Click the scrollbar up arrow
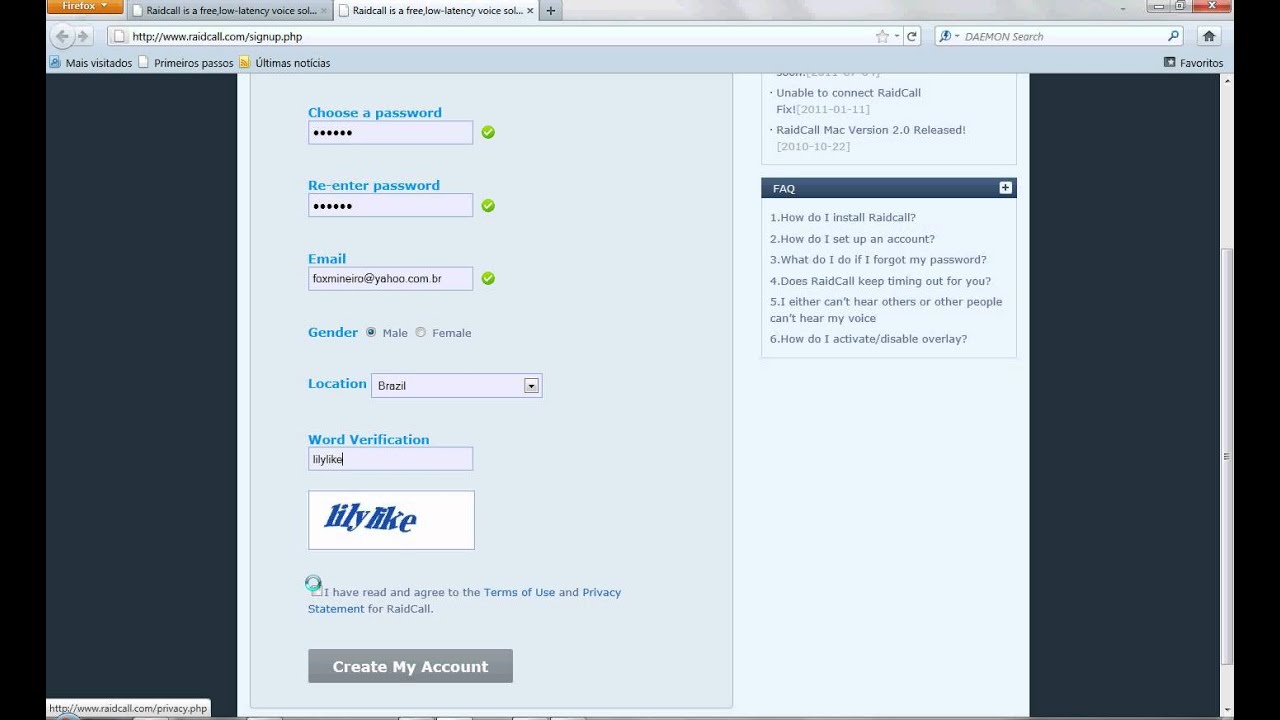Image resolution: width=1280 pixels, height=720 pixels. pos(1227,82)
